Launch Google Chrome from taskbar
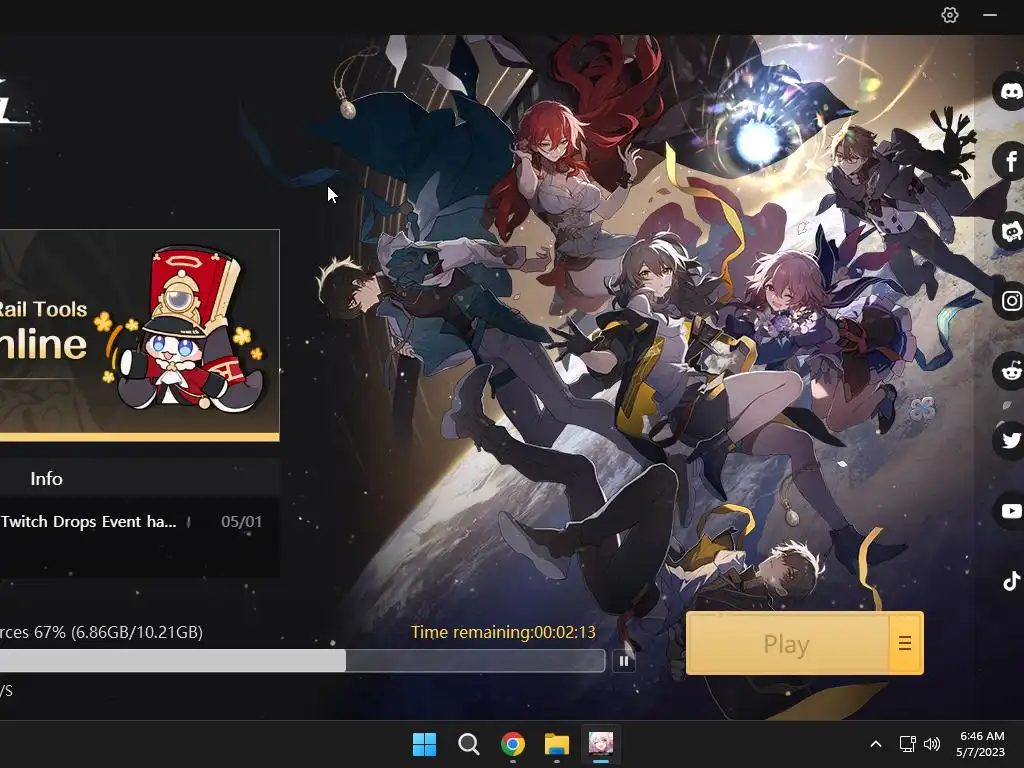The image size is (1024, 768). pyautogui.click(x=513, y=744)
